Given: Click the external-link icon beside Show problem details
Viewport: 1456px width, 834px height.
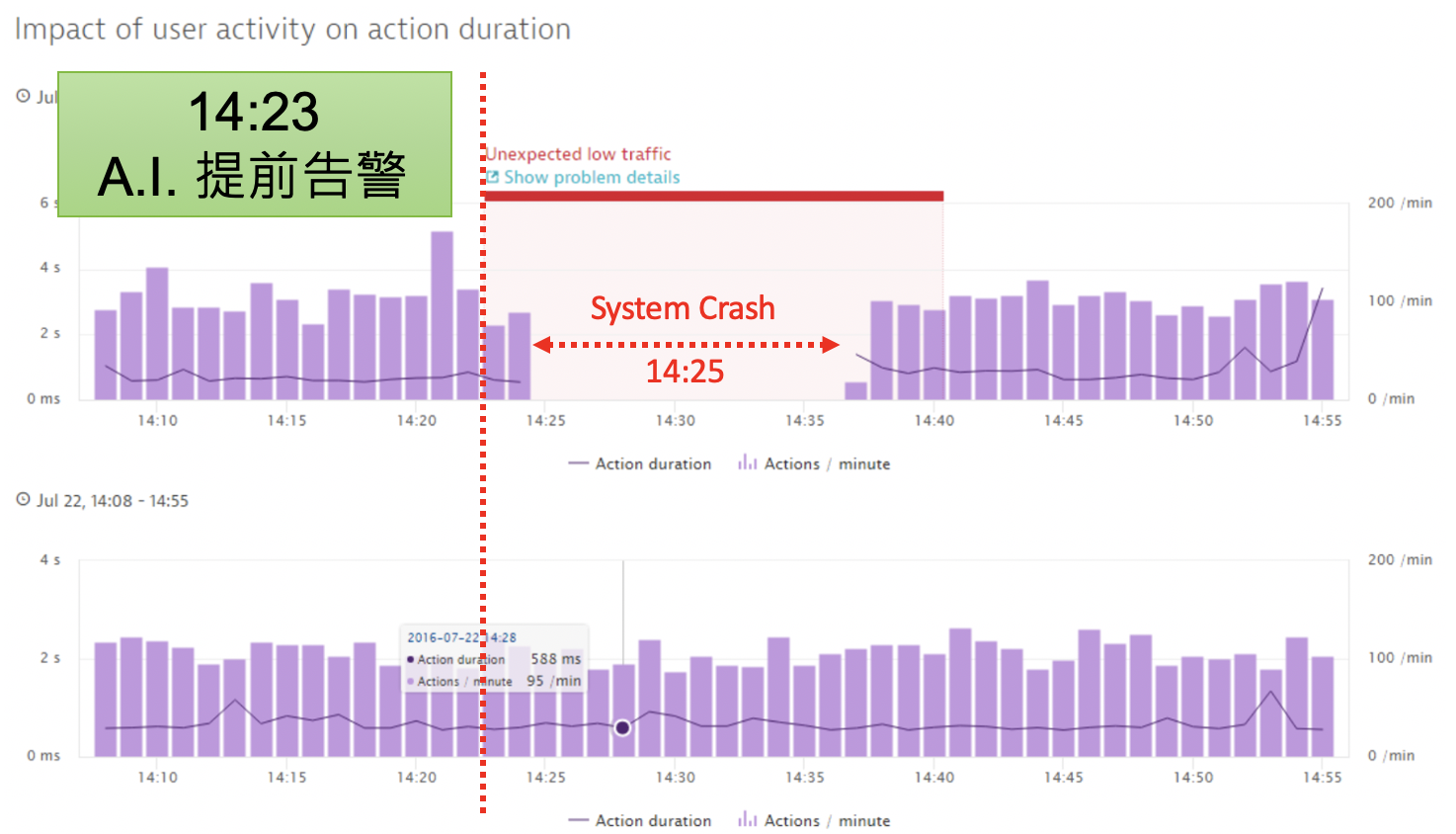Looking at the screenshot, I should 493,177.
